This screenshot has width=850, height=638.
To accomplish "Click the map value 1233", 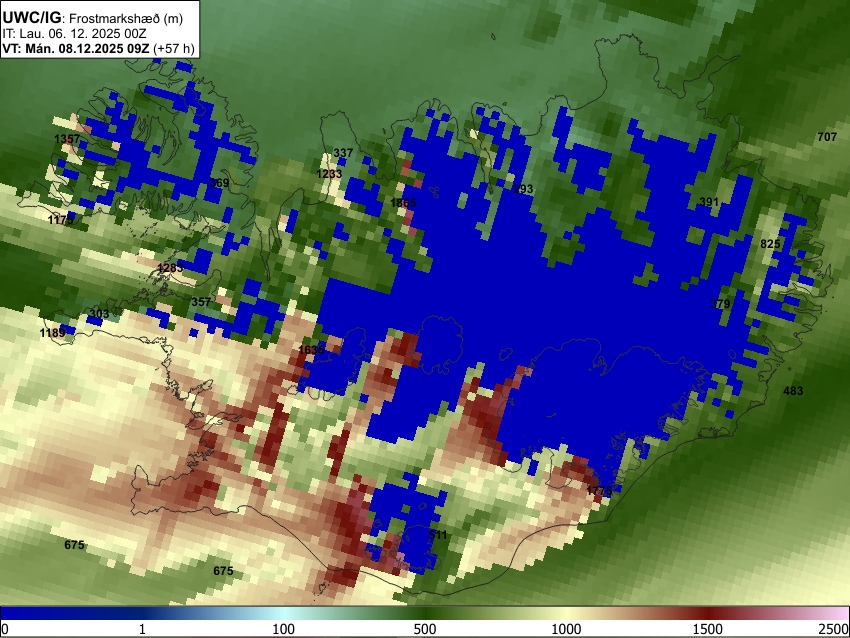I will [x=329, y=173].
